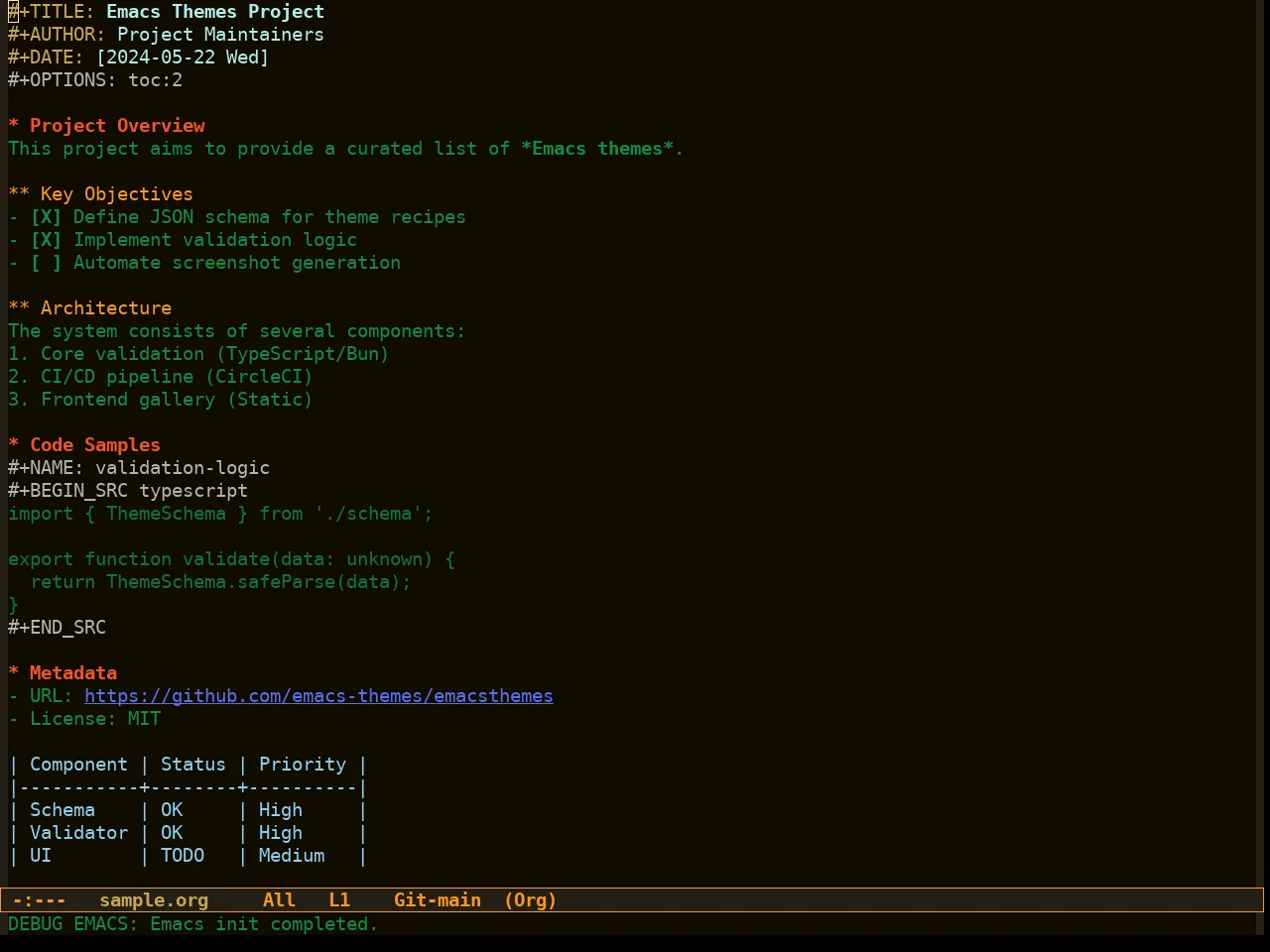Viewport: 1270px width, 952px height.
Task: Click the Schema cell in table
Action: (63, 810)
